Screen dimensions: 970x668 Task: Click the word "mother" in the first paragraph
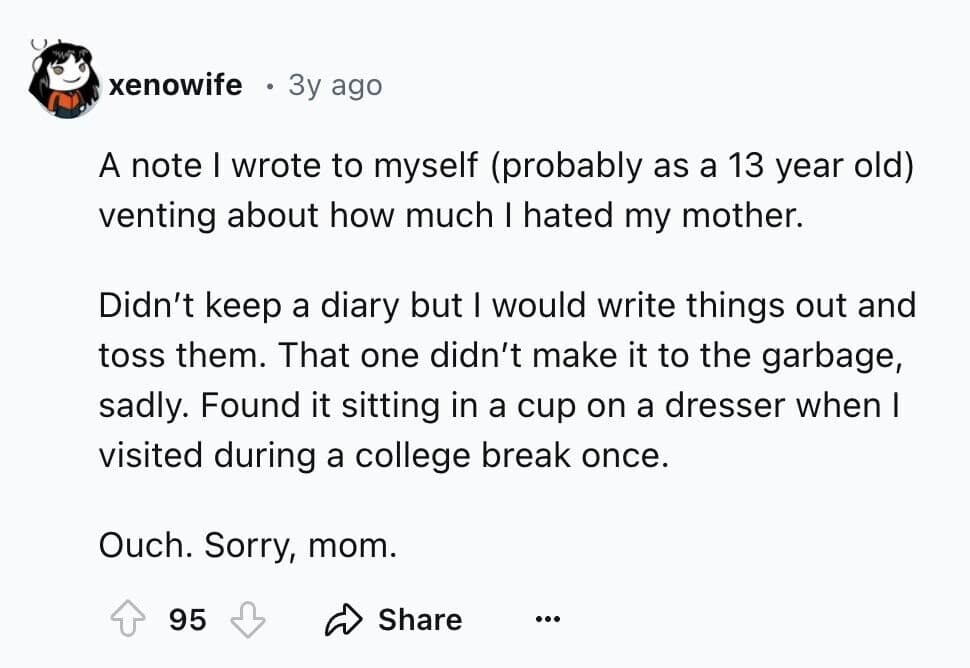[740, 216]
